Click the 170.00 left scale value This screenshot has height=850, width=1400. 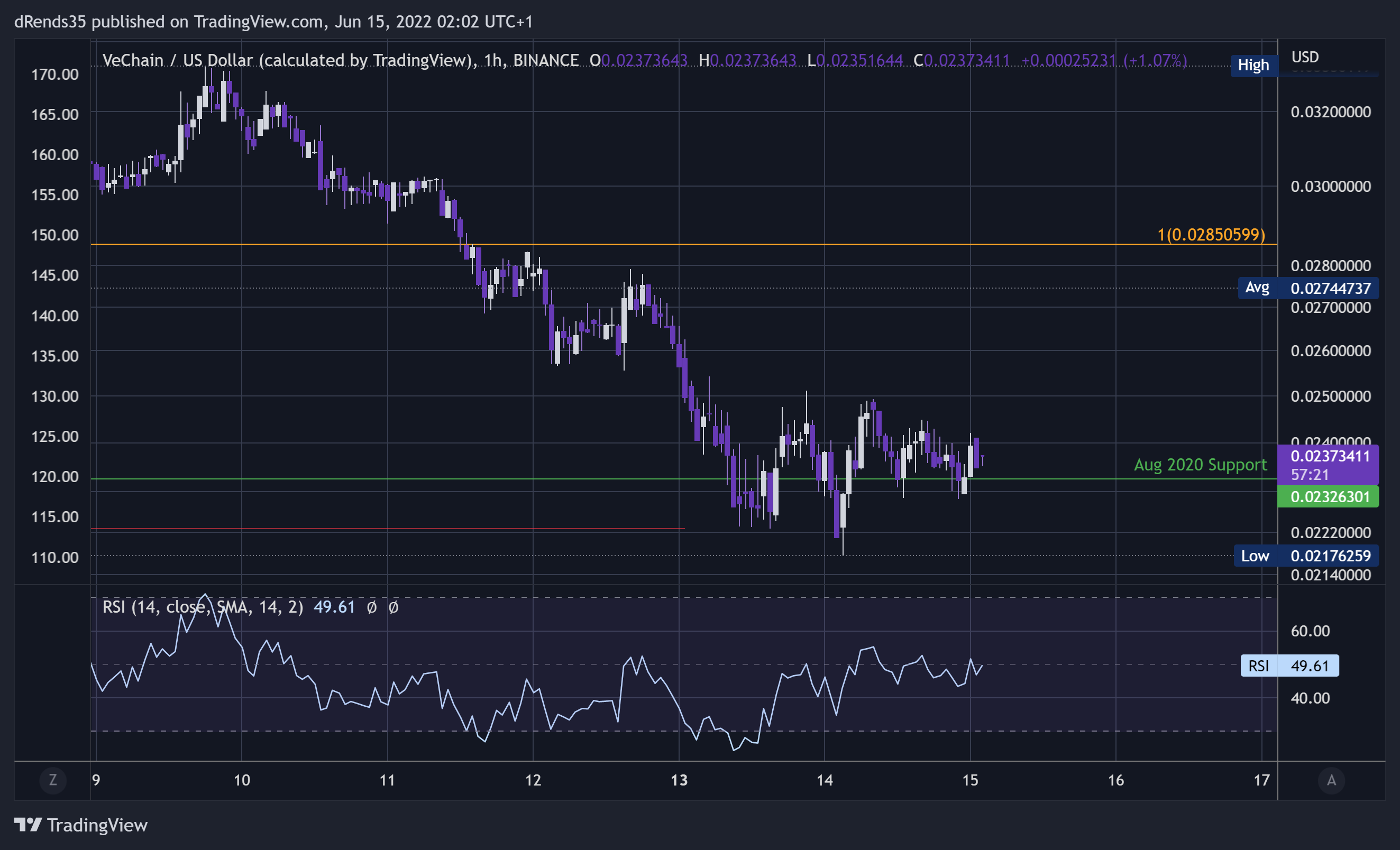coord(55,75)
